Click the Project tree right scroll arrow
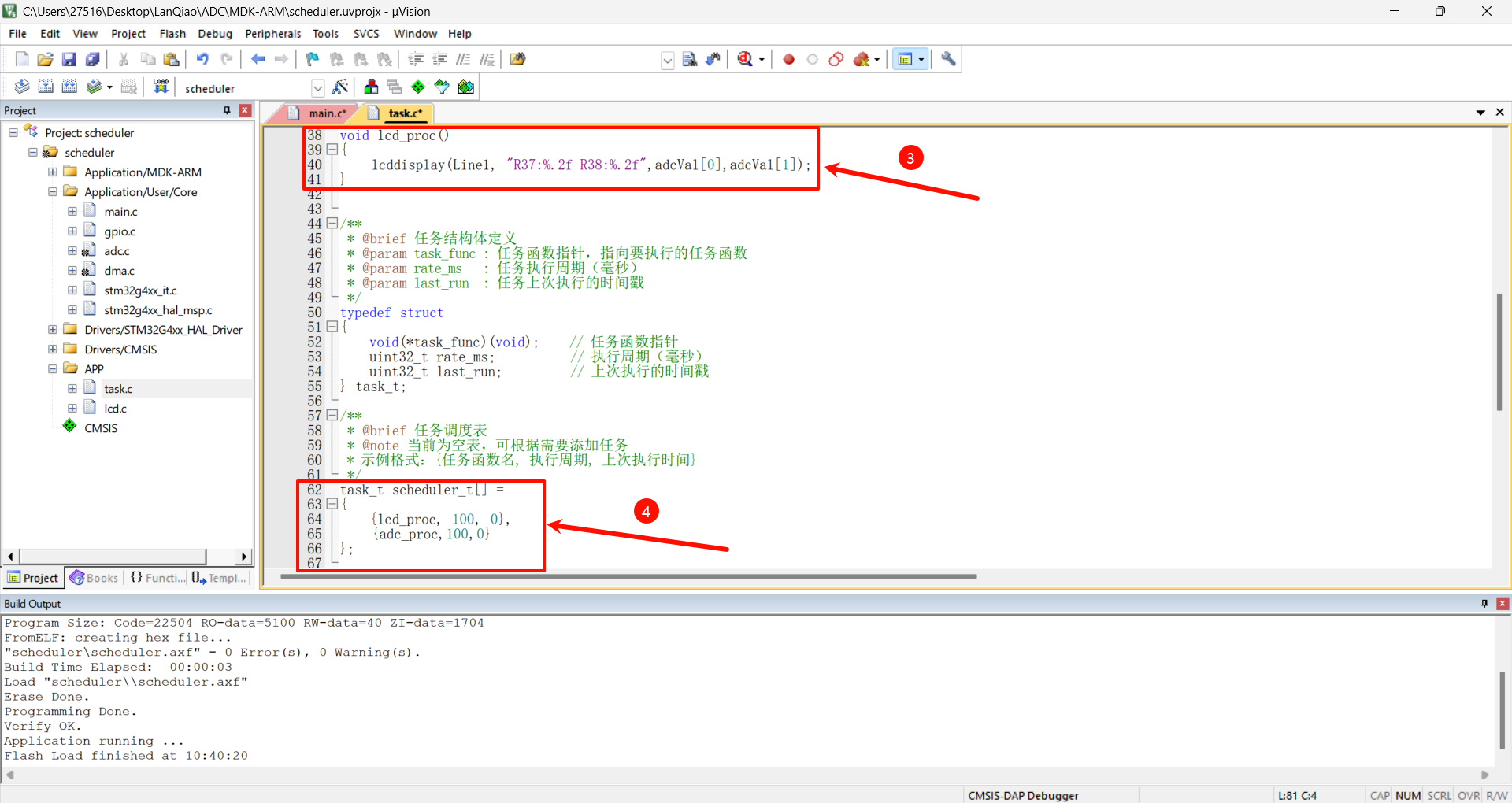This screenshot has width=1512, height=803. [244, 557]
